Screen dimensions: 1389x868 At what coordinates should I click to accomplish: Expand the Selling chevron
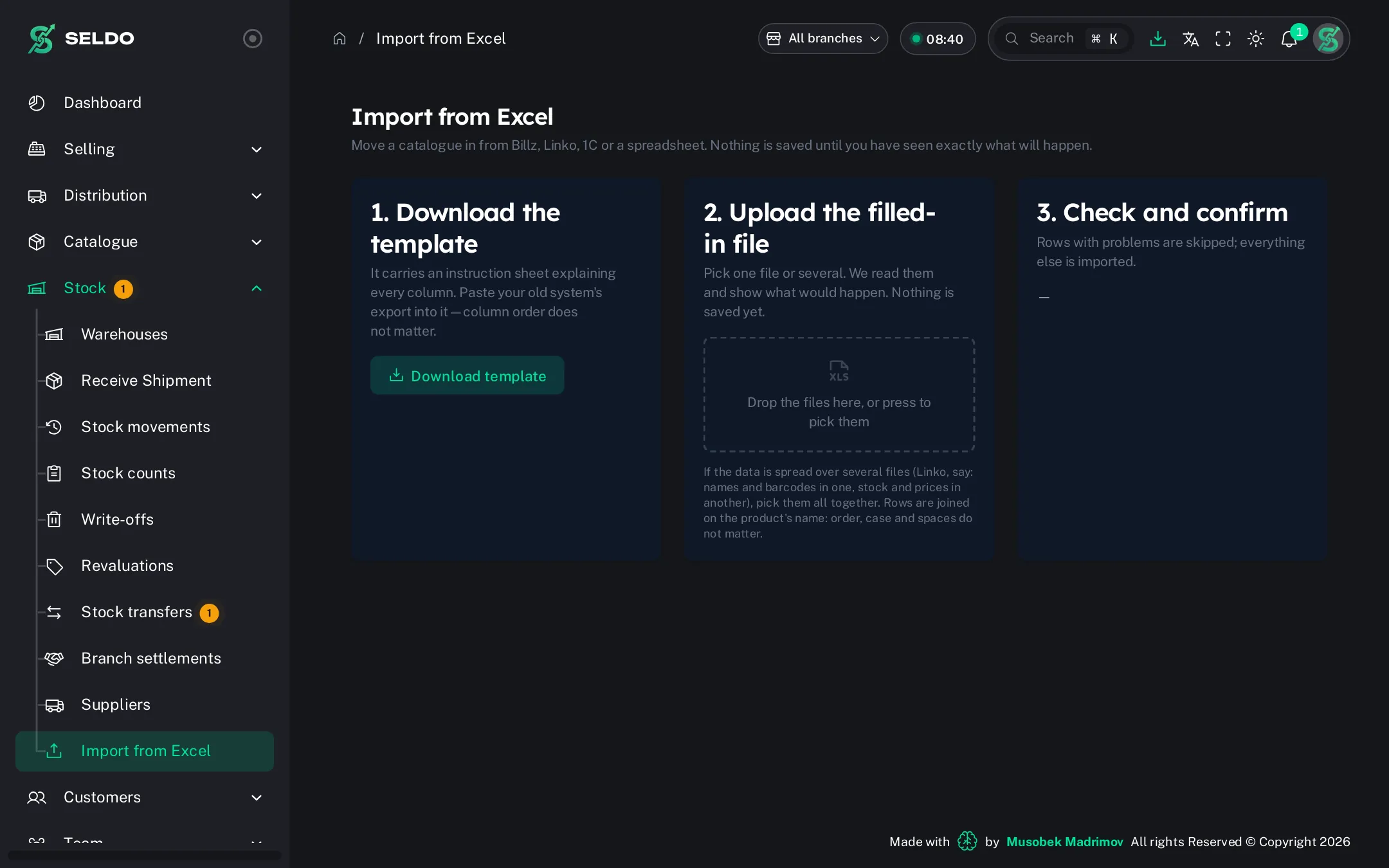point(257,149)
